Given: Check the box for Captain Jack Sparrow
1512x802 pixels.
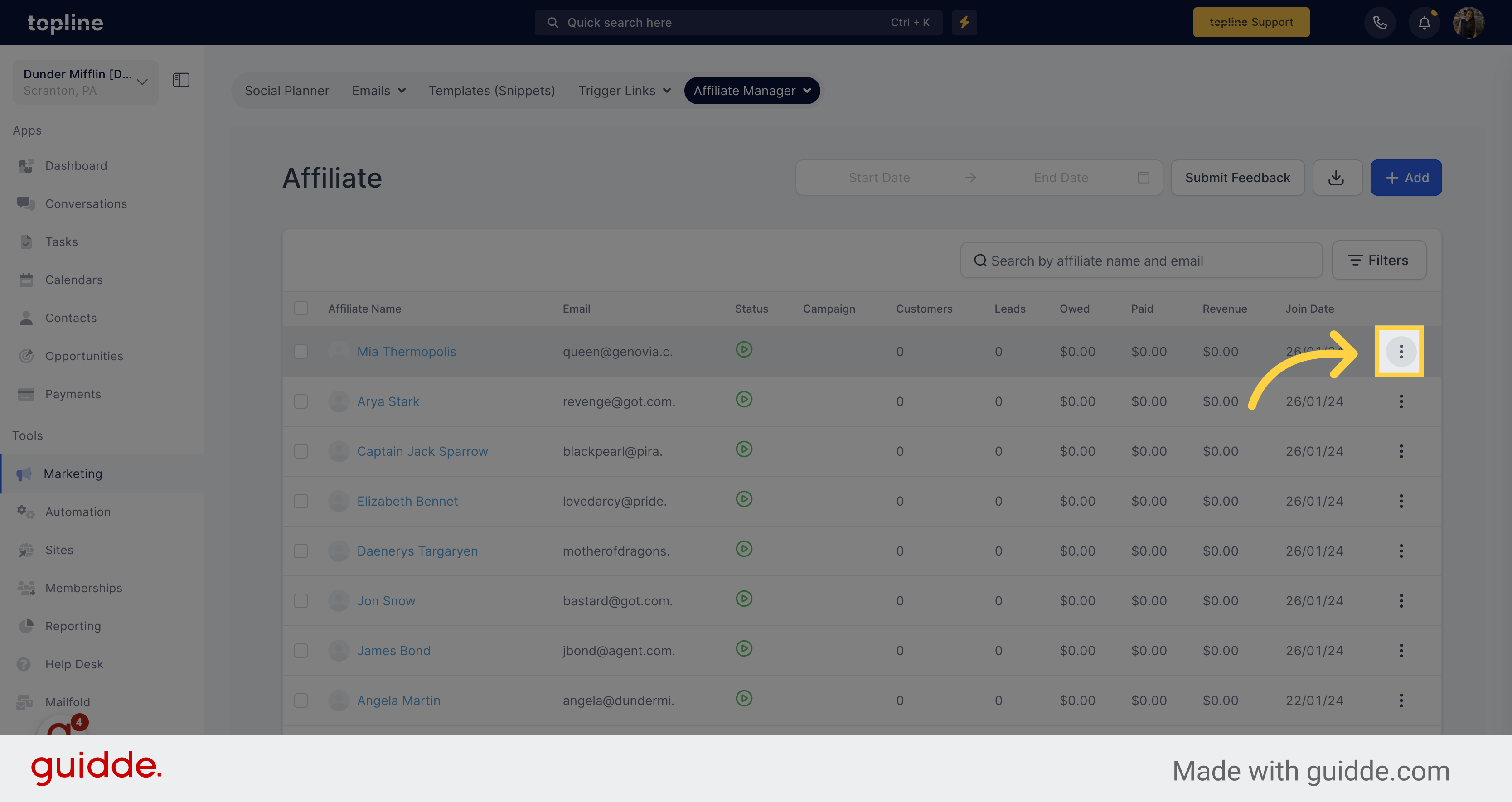Looking at the screenshot, I should click(x=301, y=452).
